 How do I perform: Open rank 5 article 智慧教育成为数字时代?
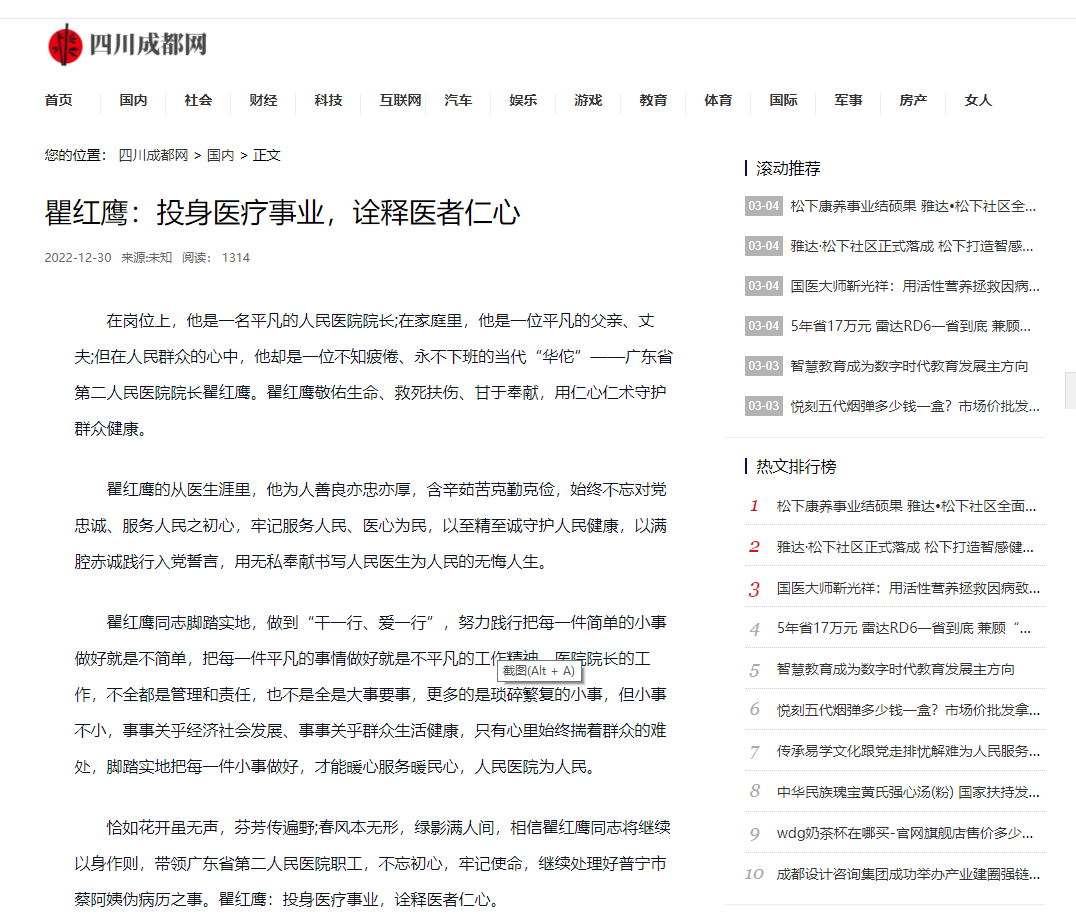(x=896, y=670)
